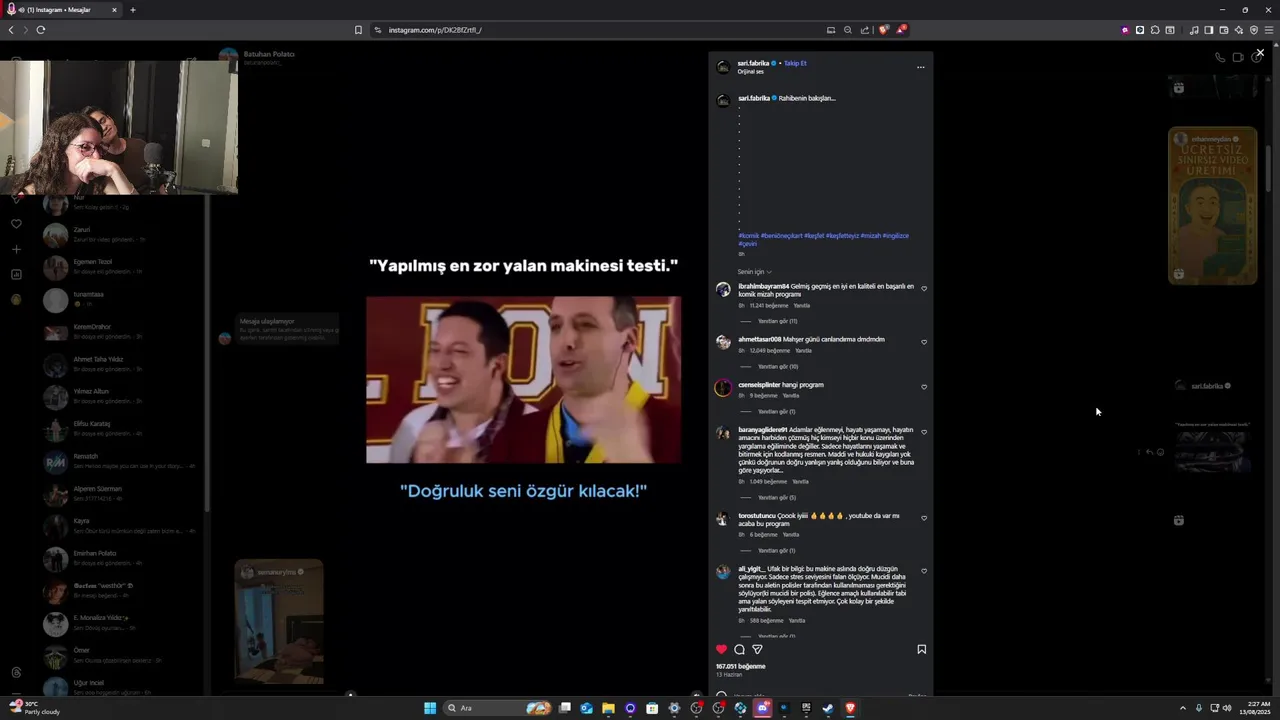The image size is (1280, 720).
Task: Open the browser zoom magnifier icon
Action: click(x=848, y=30)
